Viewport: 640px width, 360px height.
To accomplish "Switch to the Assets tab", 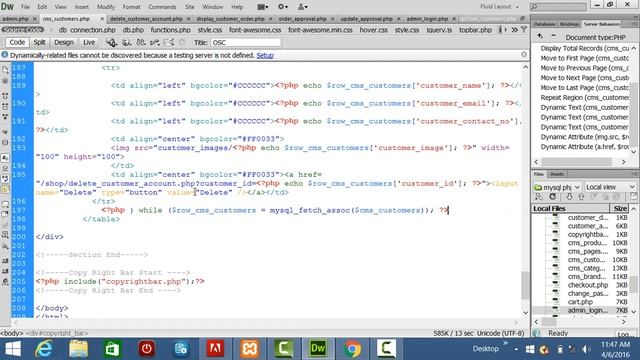I will coord(557,174).
